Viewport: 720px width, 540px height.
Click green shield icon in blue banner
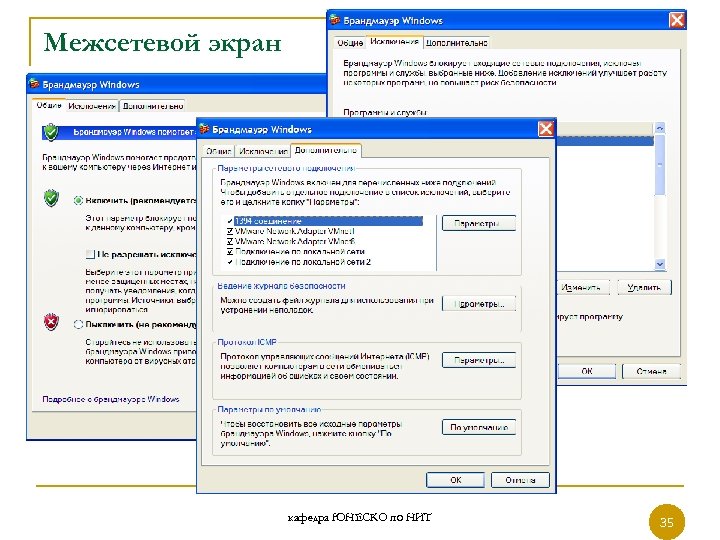[x=51, y=132]
